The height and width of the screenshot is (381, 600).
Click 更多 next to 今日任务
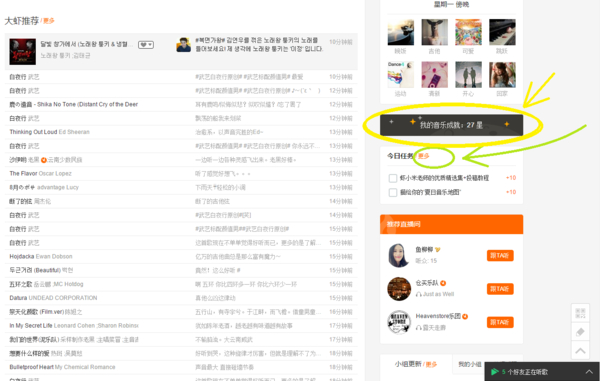423,156
